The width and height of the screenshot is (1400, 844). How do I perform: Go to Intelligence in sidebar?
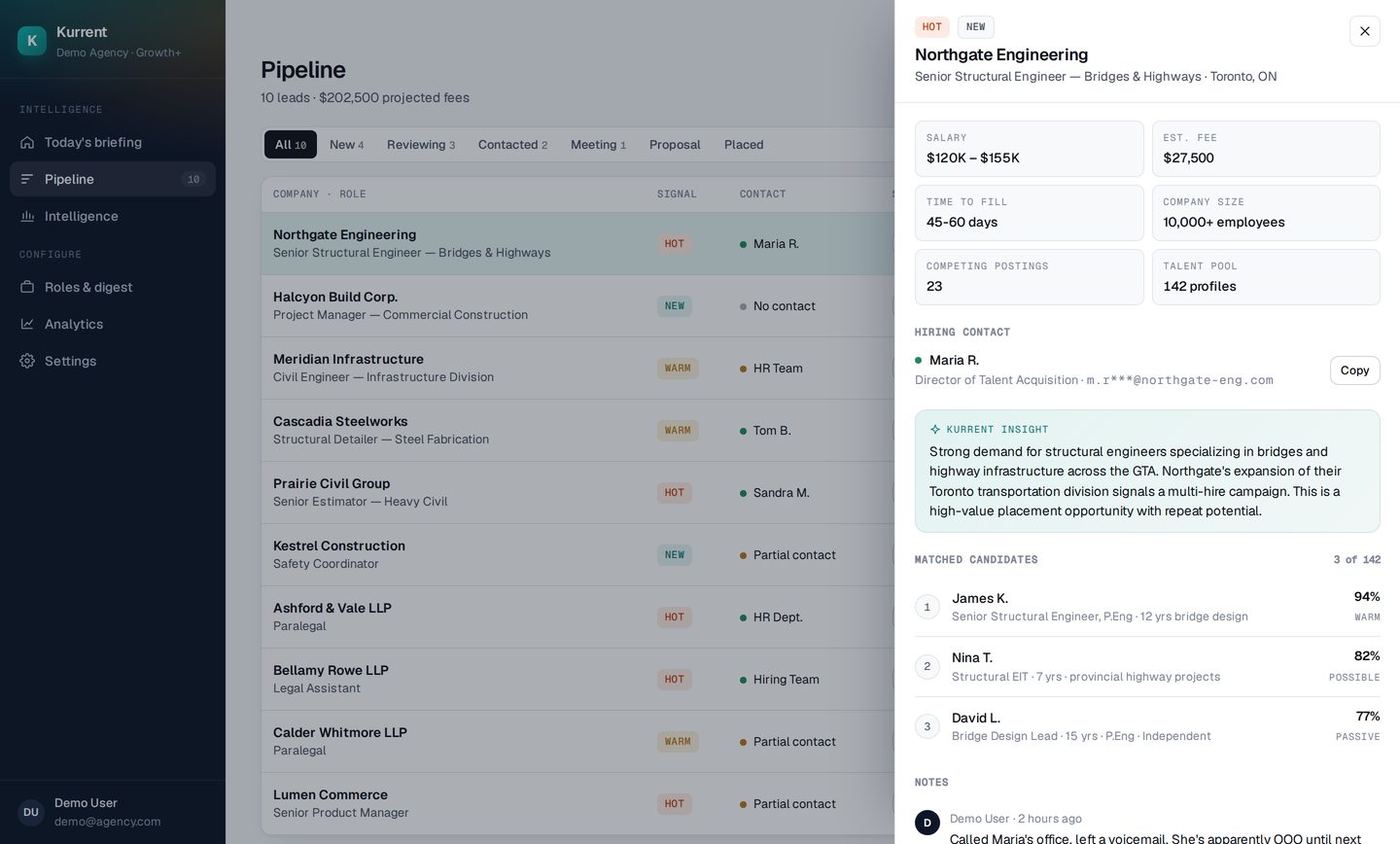[x=113, y=216]
